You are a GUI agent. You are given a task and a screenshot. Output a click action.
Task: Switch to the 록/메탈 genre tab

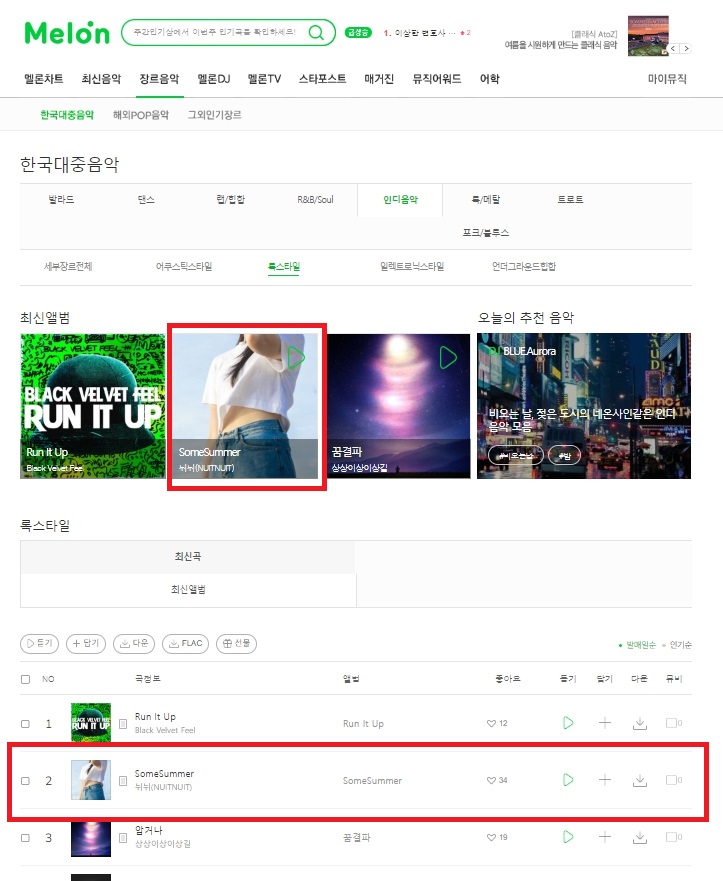click(486, 199)
